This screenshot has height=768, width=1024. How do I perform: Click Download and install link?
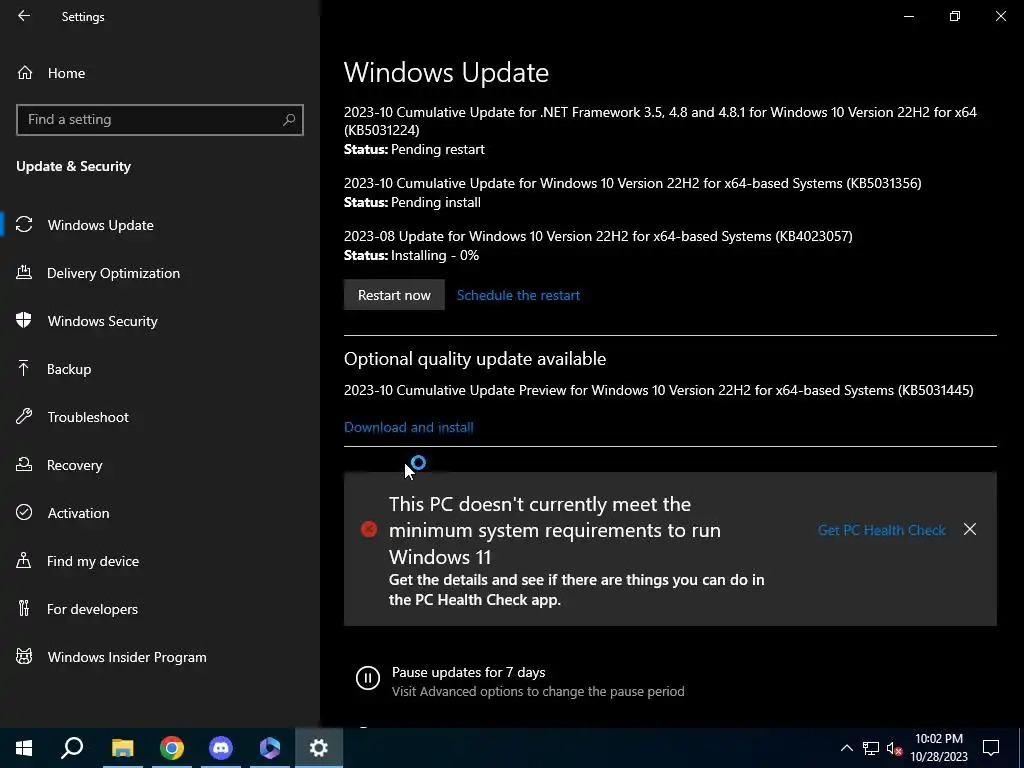pyautogui.click(x=409, y=427)
